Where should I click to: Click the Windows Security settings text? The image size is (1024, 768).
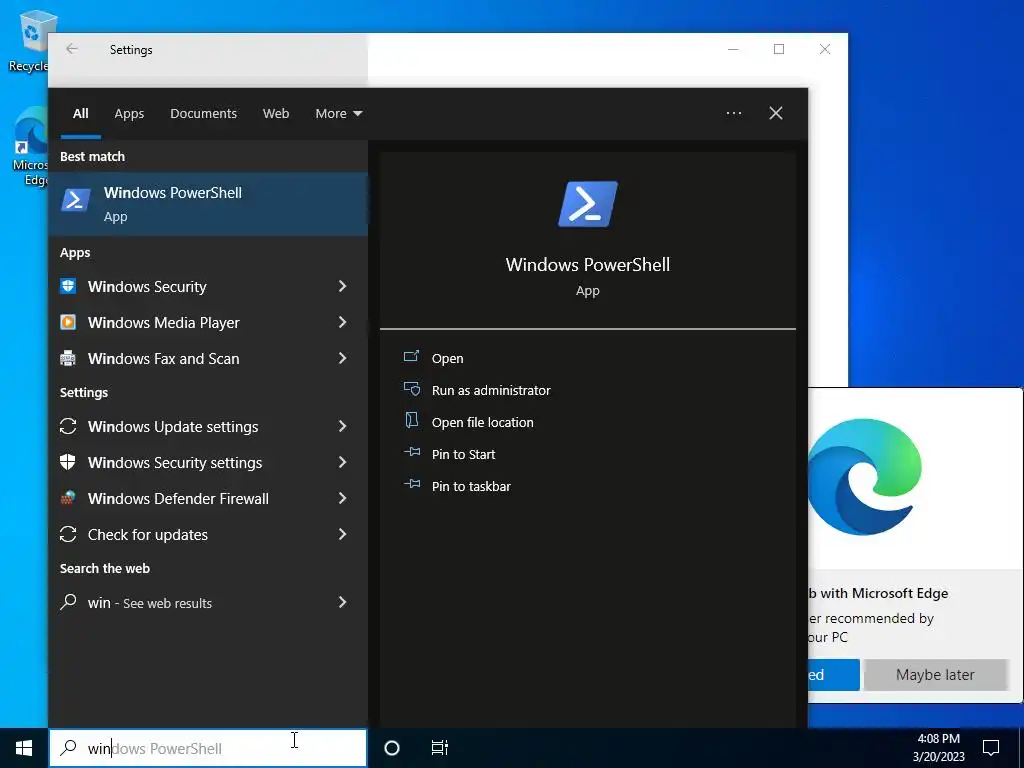pos(175,463)
